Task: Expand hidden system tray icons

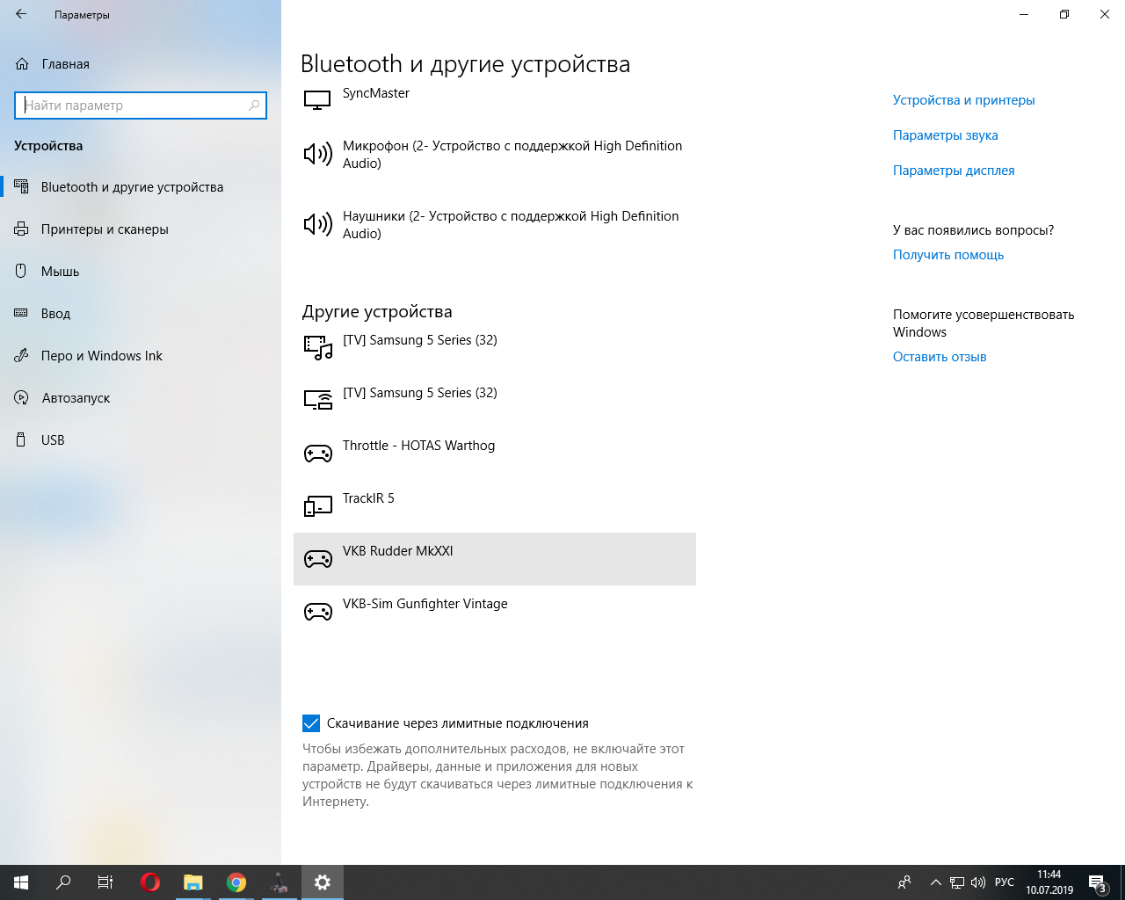Action: (936, 882)
